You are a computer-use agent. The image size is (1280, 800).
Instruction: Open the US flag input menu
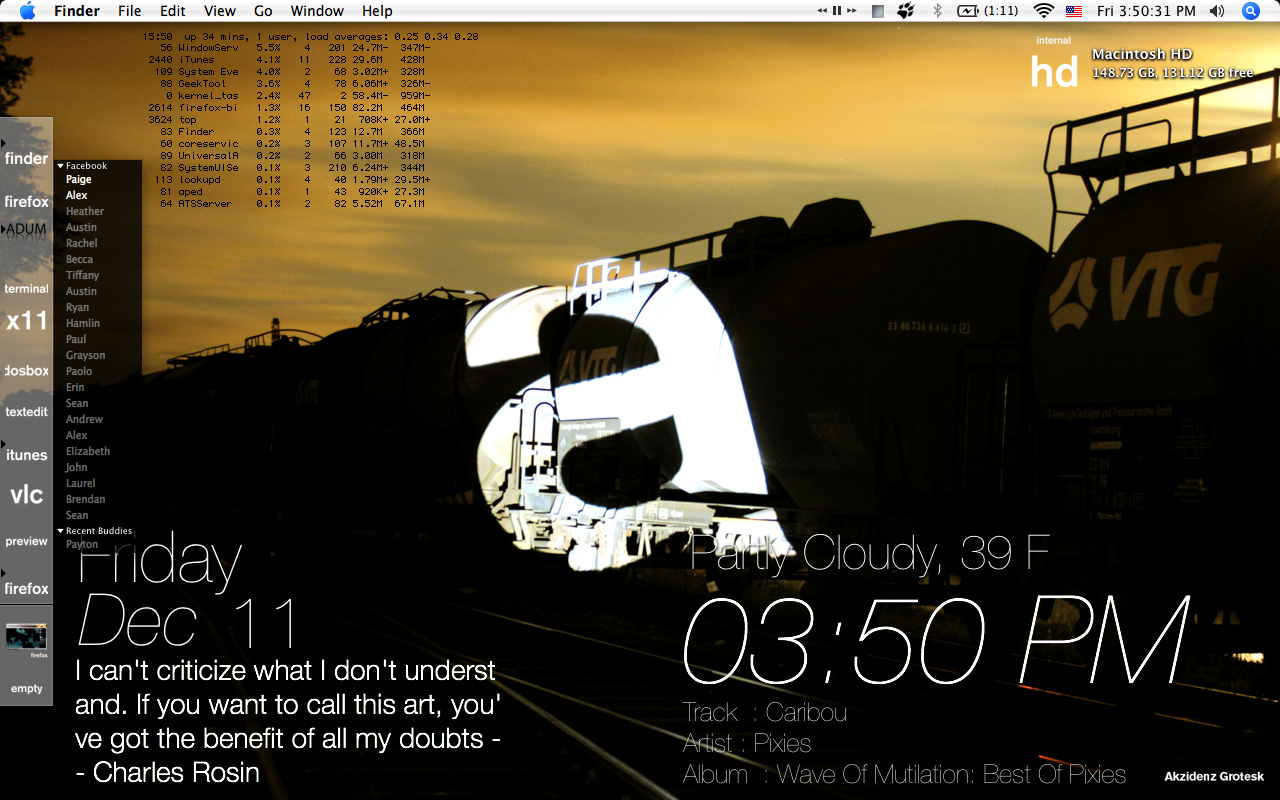[1074, 11]
